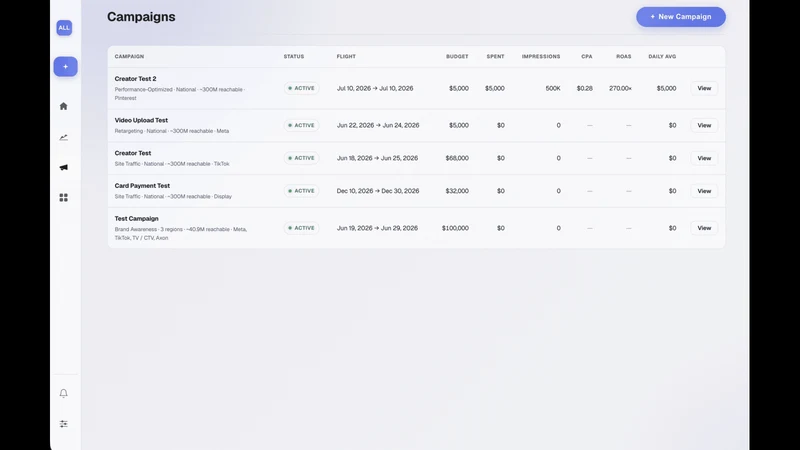This screenshot has height=450, width=800.
Task: Click Active status badge for Test Campaign
Action: coord(301,228)
